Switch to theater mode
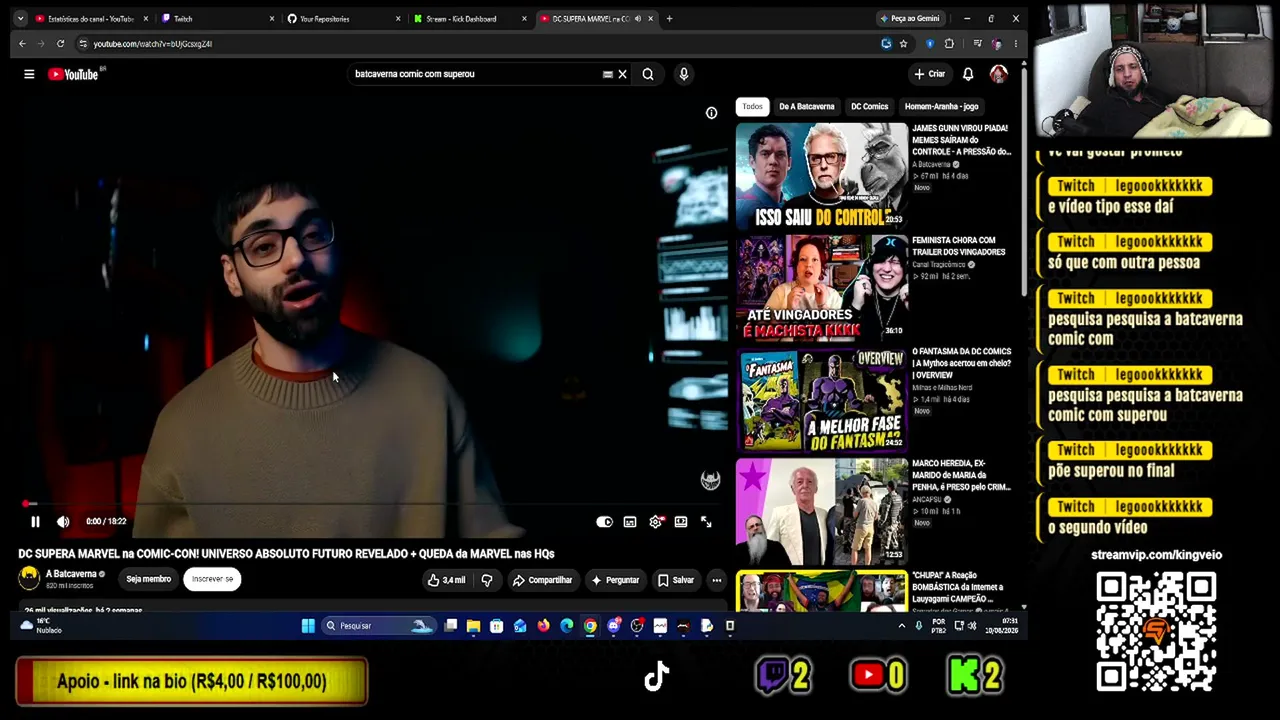 (681, 522)
